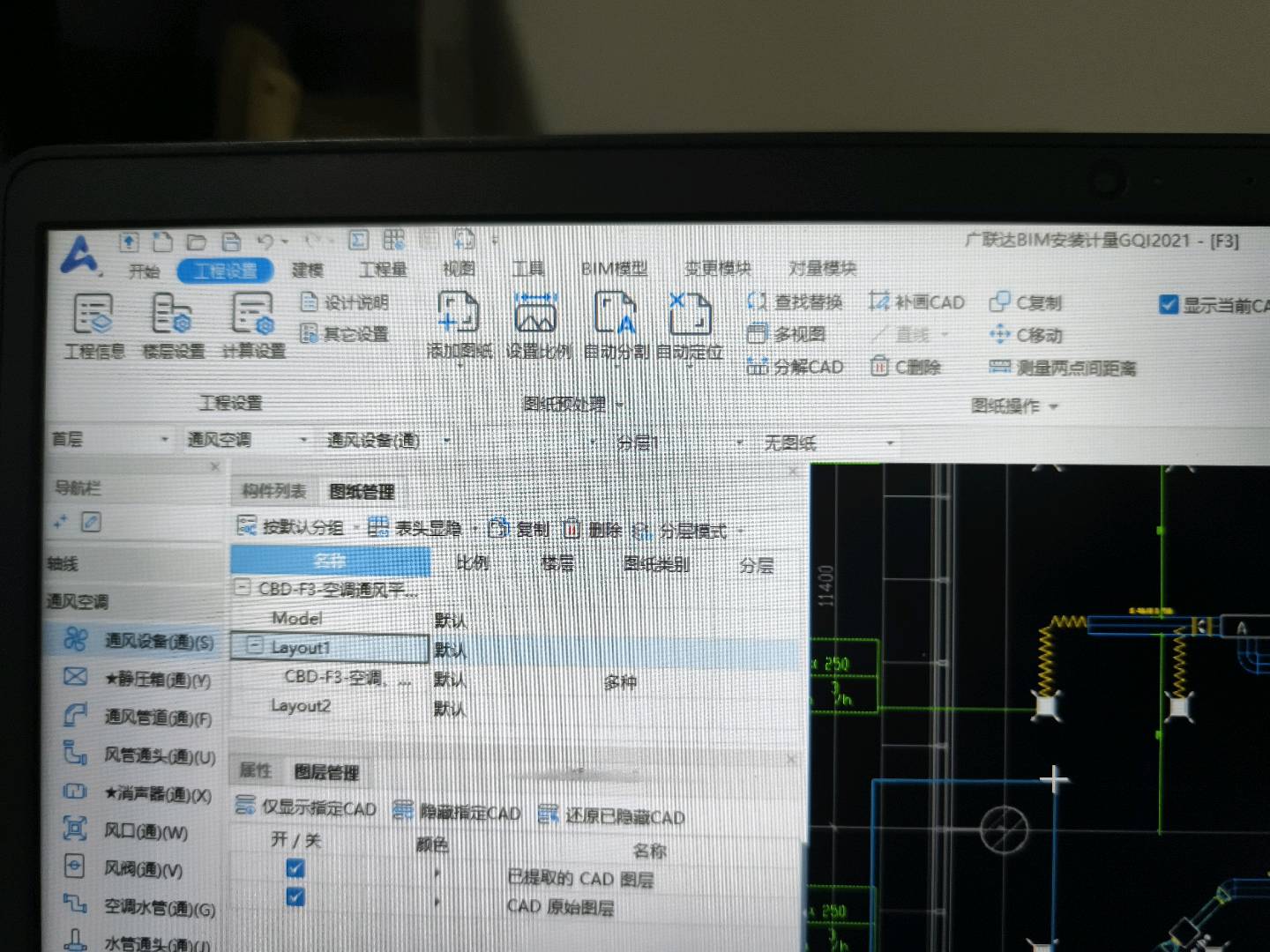Open 设计说明 design notes

[345, 302]
